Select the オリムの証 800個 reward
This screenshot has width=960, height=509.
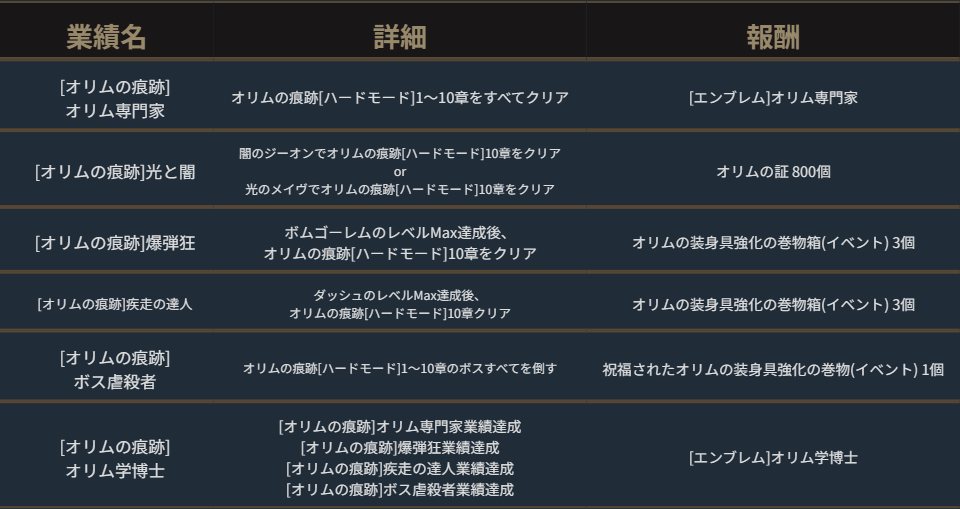pyautogui.click(x=772, y=172)
